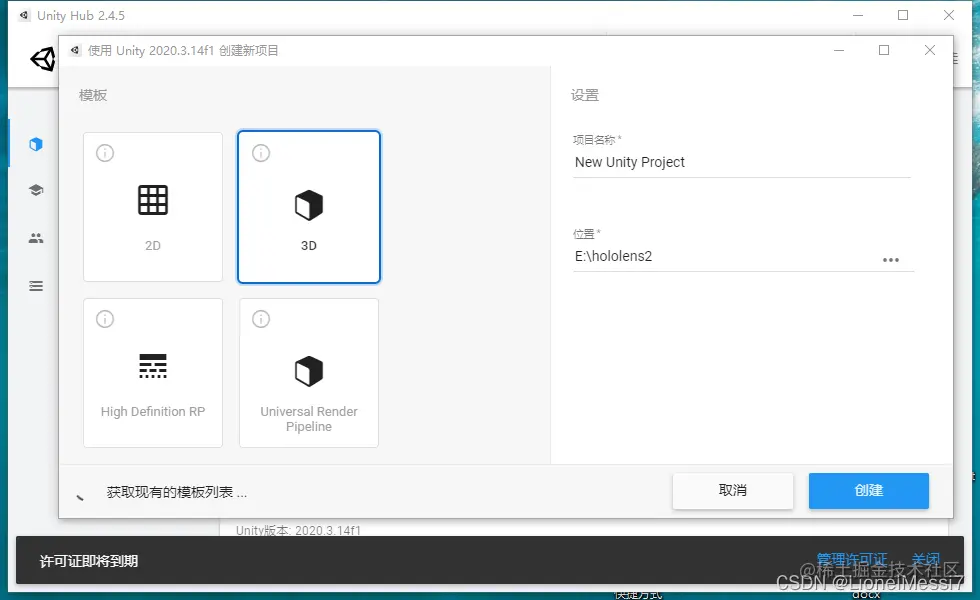Open Installs section in Unity Hub sidebar
The image size is (980, 600).
click(x=36, y=286)
